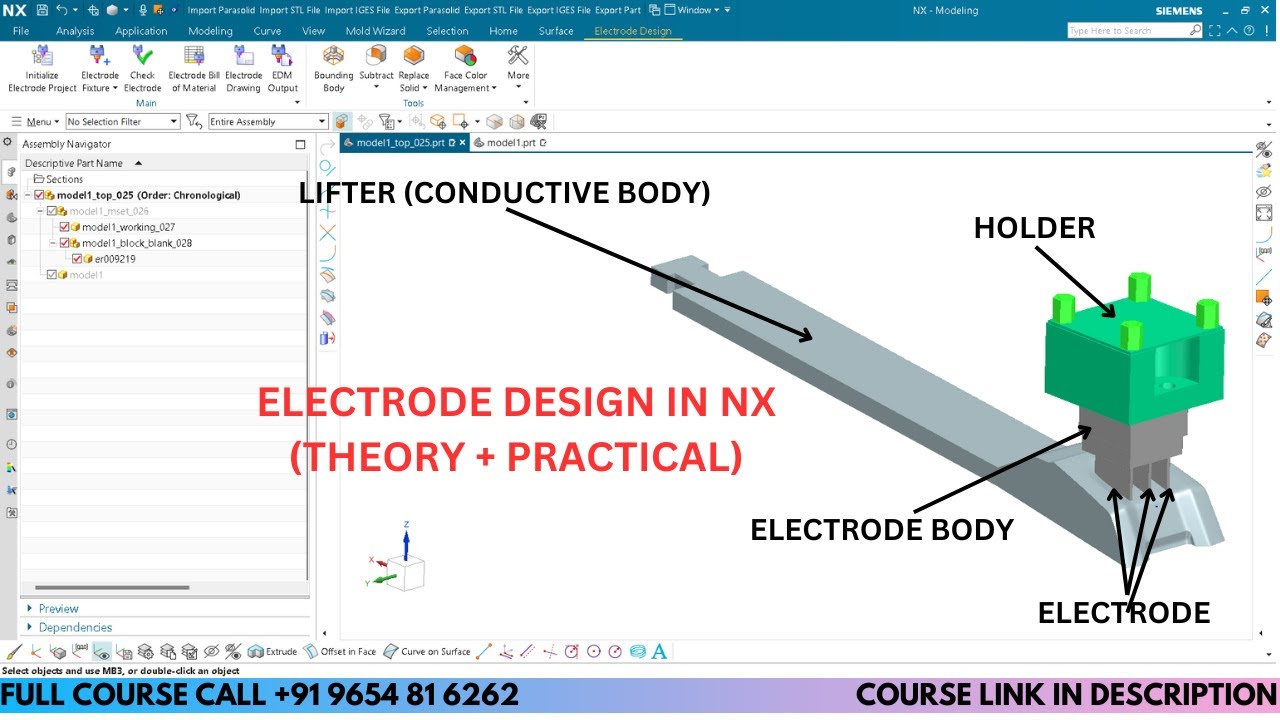This screenshot has height=720, width=1280.
Task: Click Initialize Electrode Project icon
Action: pos(42,56)
